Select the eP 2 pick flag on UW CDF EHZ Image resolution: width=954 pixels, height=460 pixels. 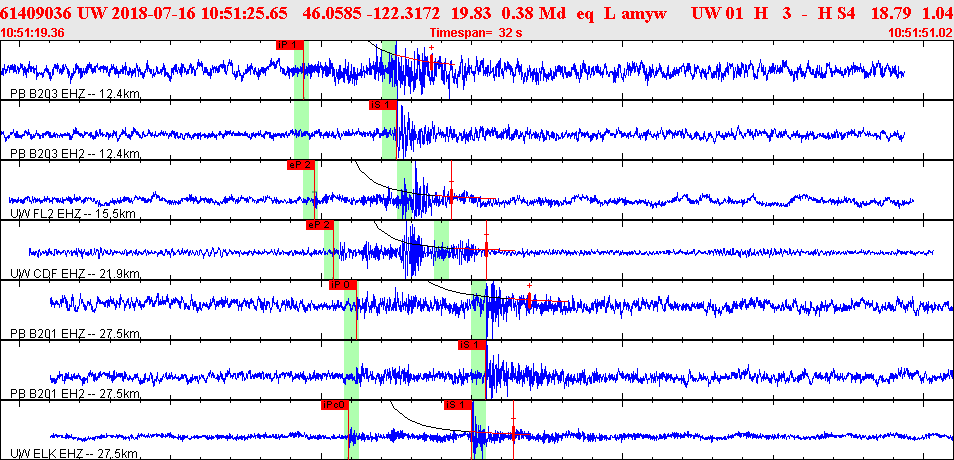pyautogui.click(x=319, y=225)
